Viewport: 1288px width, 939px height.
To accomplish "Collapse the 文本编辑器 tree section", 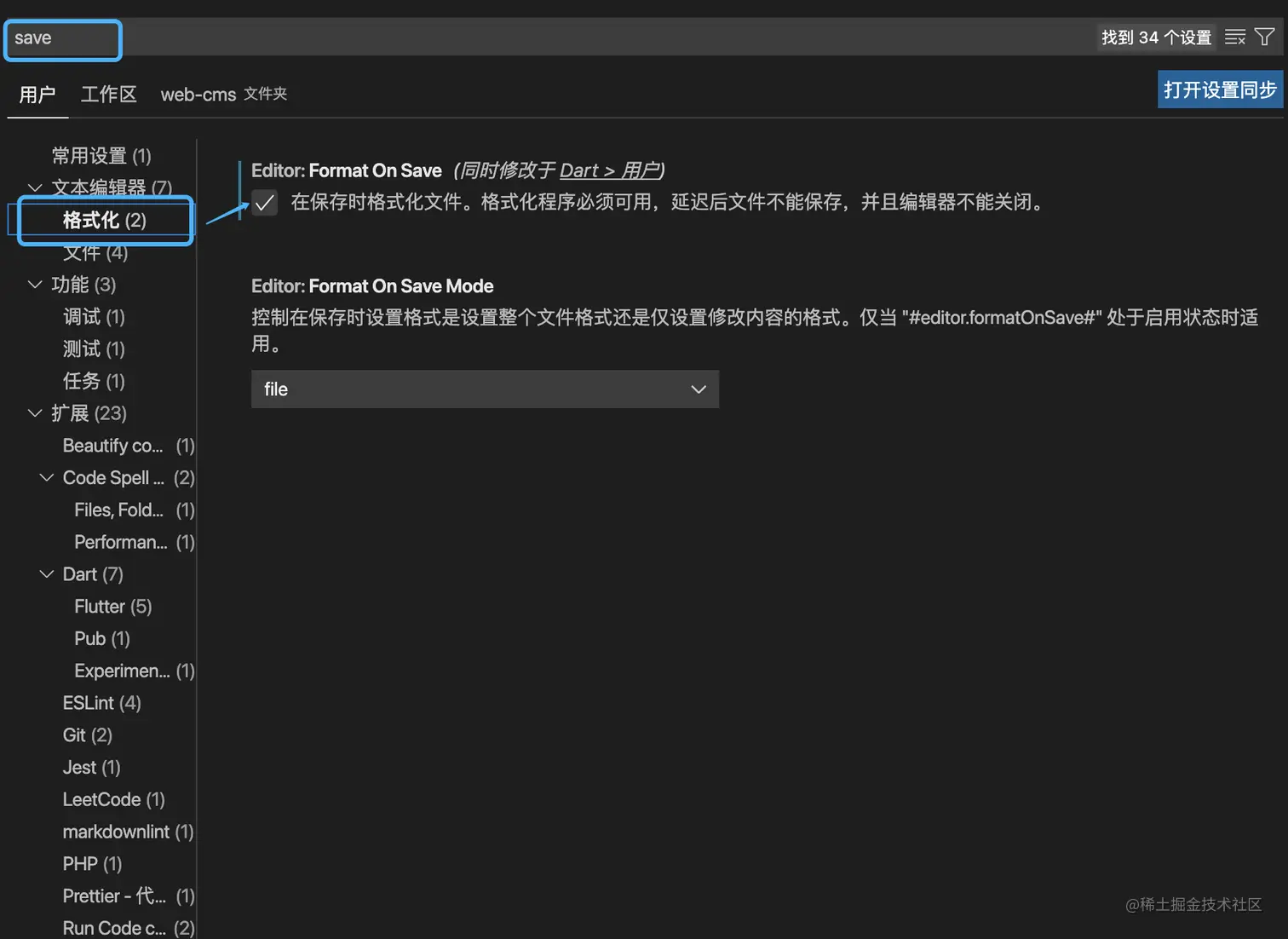I will click(x=35, y=187).
